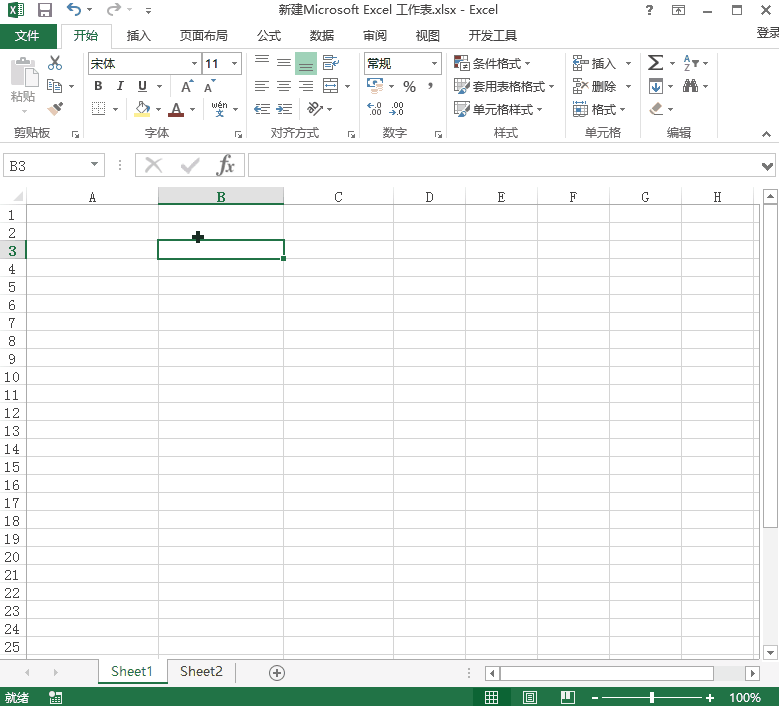Toggle bottom vertical alignment
779x706 pixels.
(x=306, y=63)
